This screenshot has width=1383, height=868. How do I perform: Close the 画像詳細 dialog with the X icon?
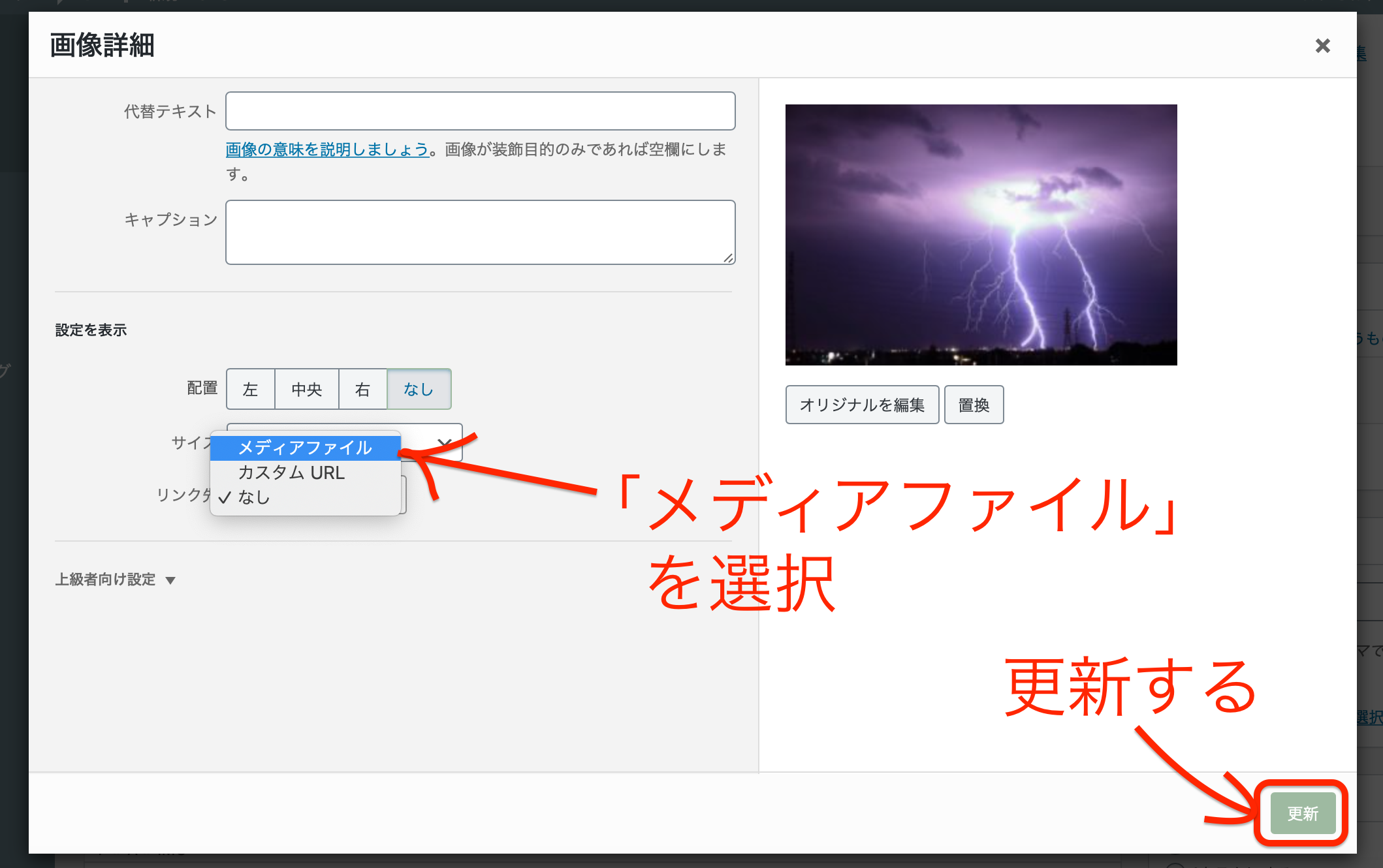click(x=1322, y=46)
